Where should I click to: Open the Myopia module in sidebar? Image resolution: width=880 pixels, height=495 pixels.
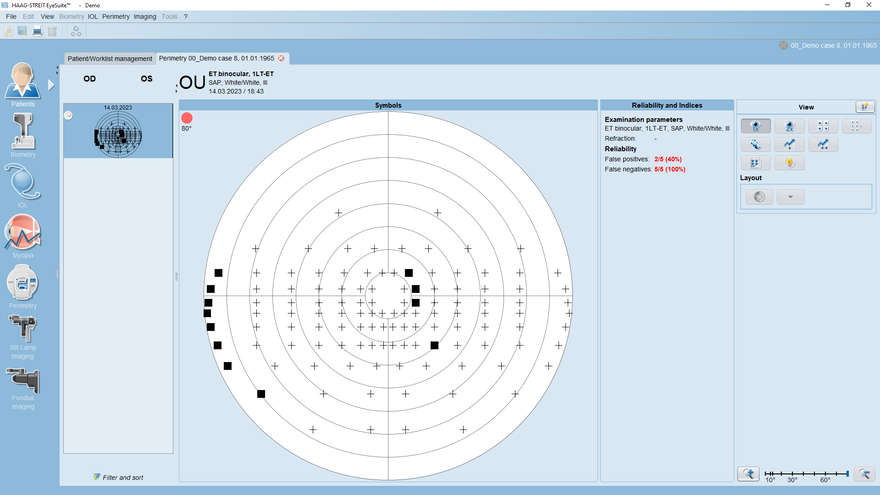click(23, 236)
